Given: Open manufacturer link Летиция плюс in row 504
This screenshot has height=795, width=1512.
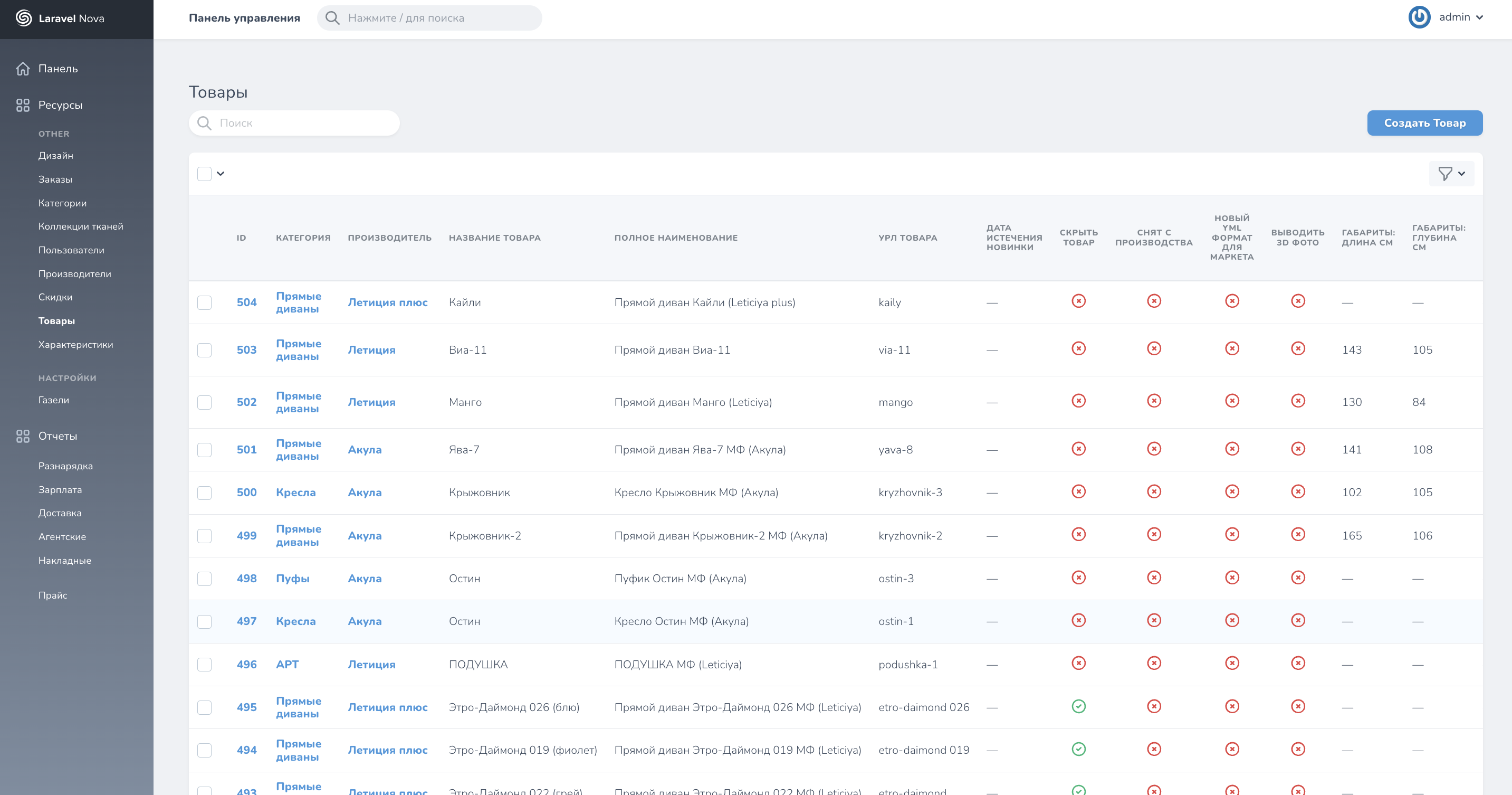Looking at the screenshot, I should [387, 302].
